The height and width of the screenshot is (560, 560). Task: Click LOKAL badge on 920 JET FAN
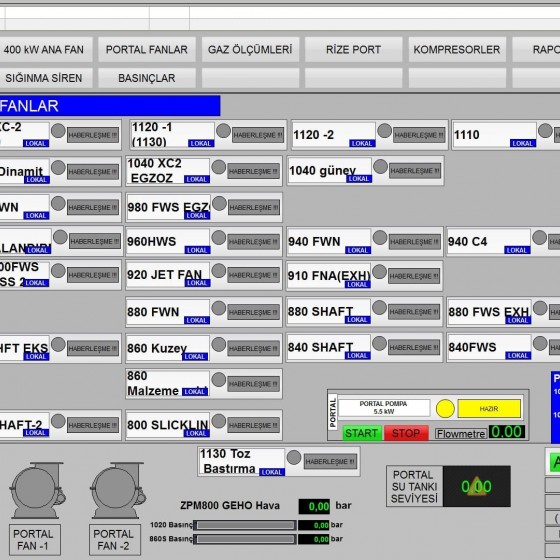[x=198, y=283]
